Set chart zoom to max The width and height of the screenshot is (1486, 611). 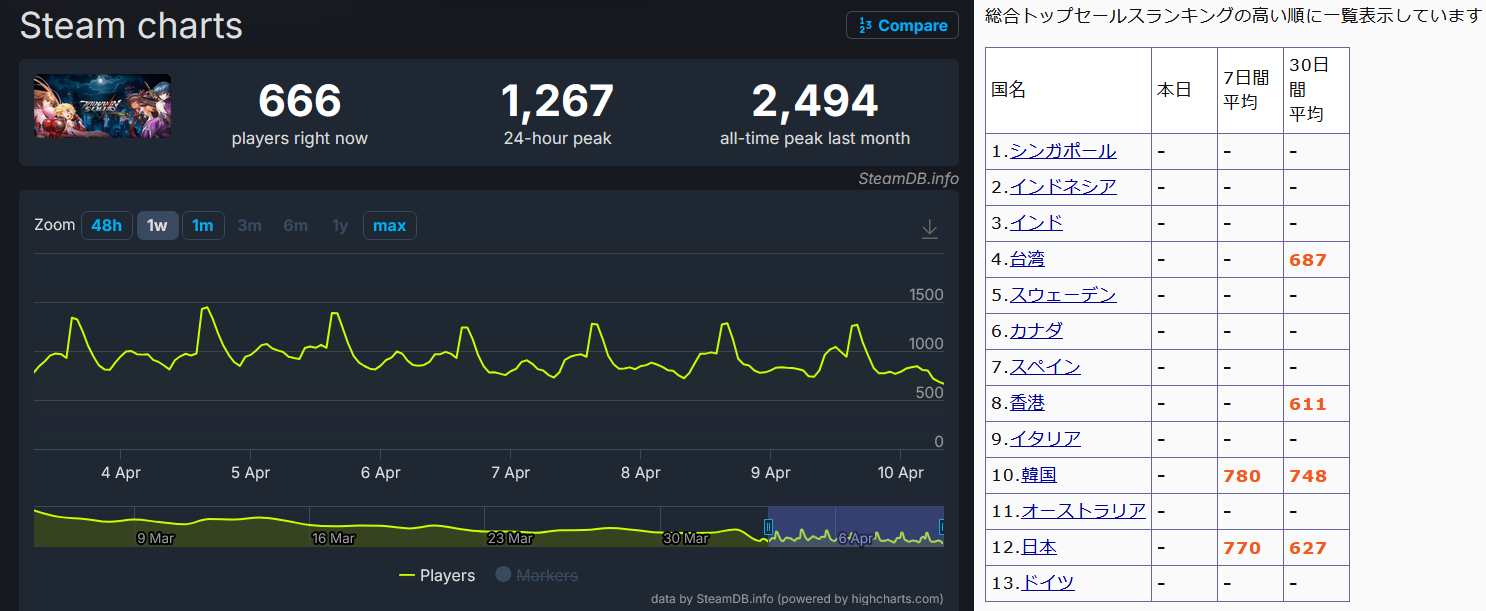389,225
